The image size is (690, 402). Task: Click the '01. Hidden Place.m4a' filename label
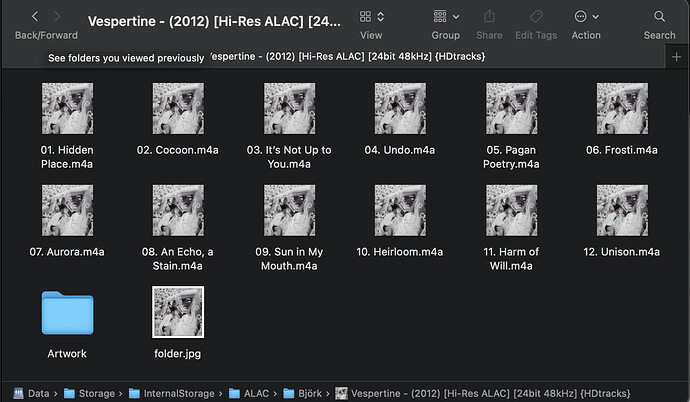[x=67, y=157]
